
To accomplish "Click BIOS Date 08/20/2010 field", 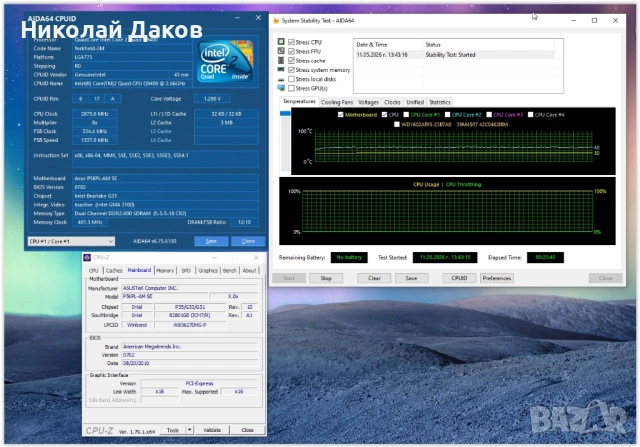I will pos(190,363).
